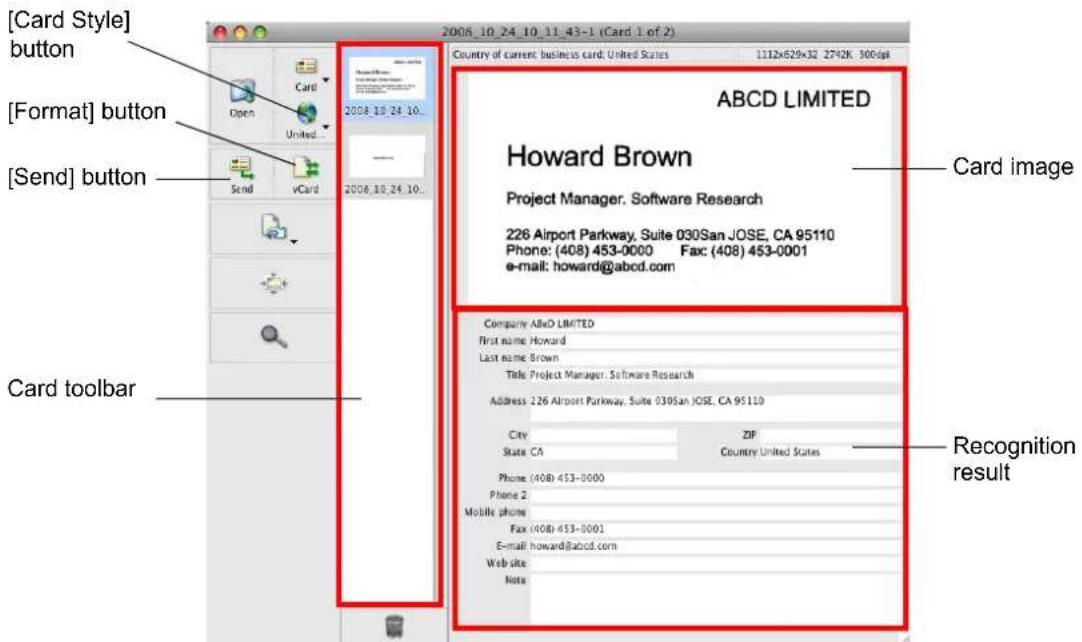Select the second blank card thumbnail
This screenshot has width=1082, height=642.
pyautogui.click(x=386, y=157)
